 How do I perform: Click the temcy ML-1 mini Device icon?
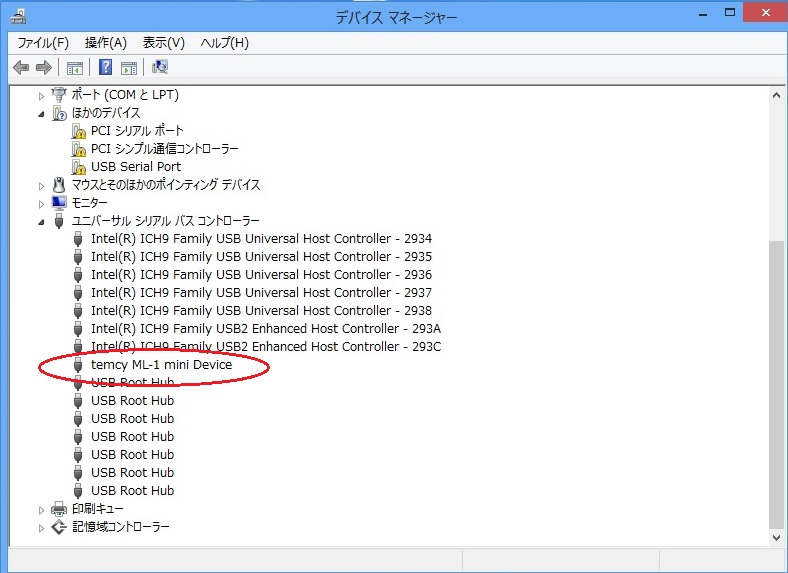tap(78, 365)
